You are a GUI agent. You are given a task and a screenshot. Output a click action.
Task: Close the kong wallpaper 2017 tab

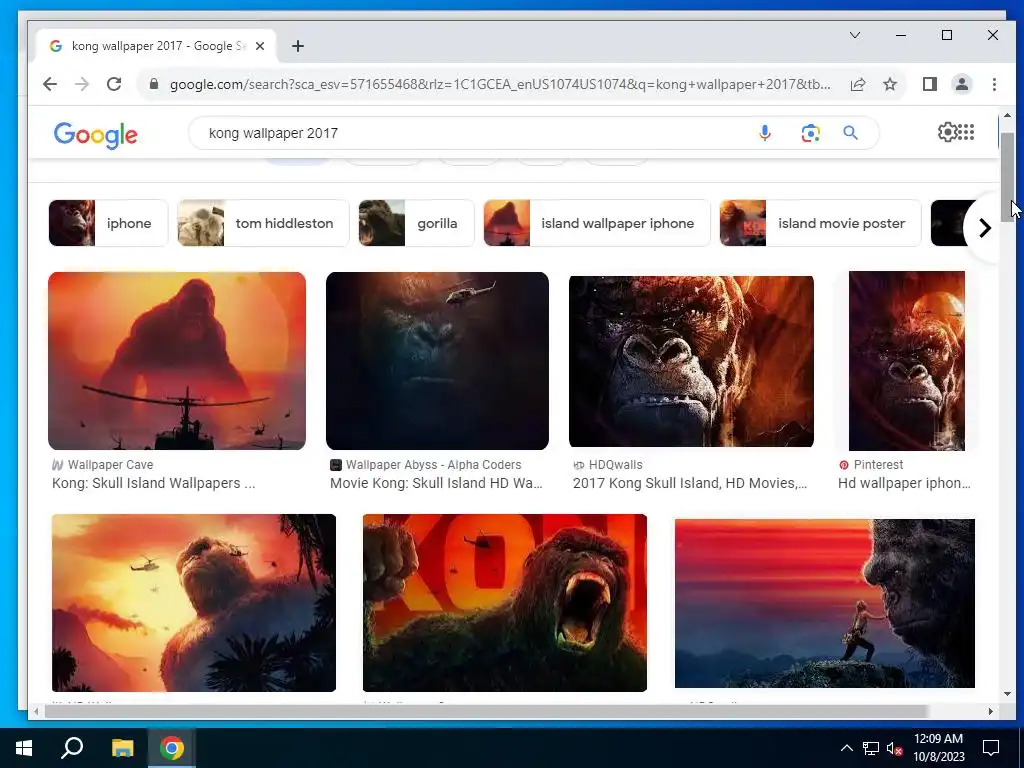point(260,46)
